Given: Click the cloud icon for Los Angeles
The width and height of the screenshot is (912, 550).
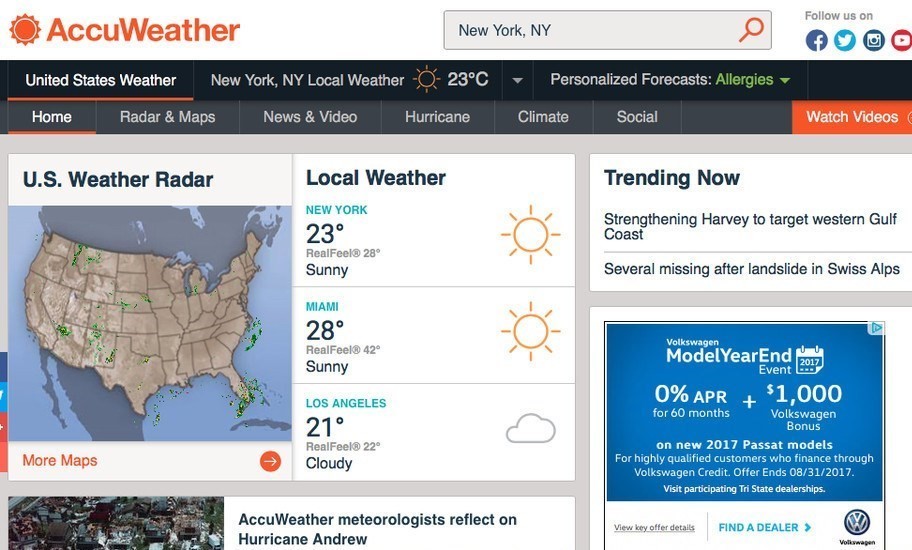Looking at the screenshot, I should click(530, 429).
